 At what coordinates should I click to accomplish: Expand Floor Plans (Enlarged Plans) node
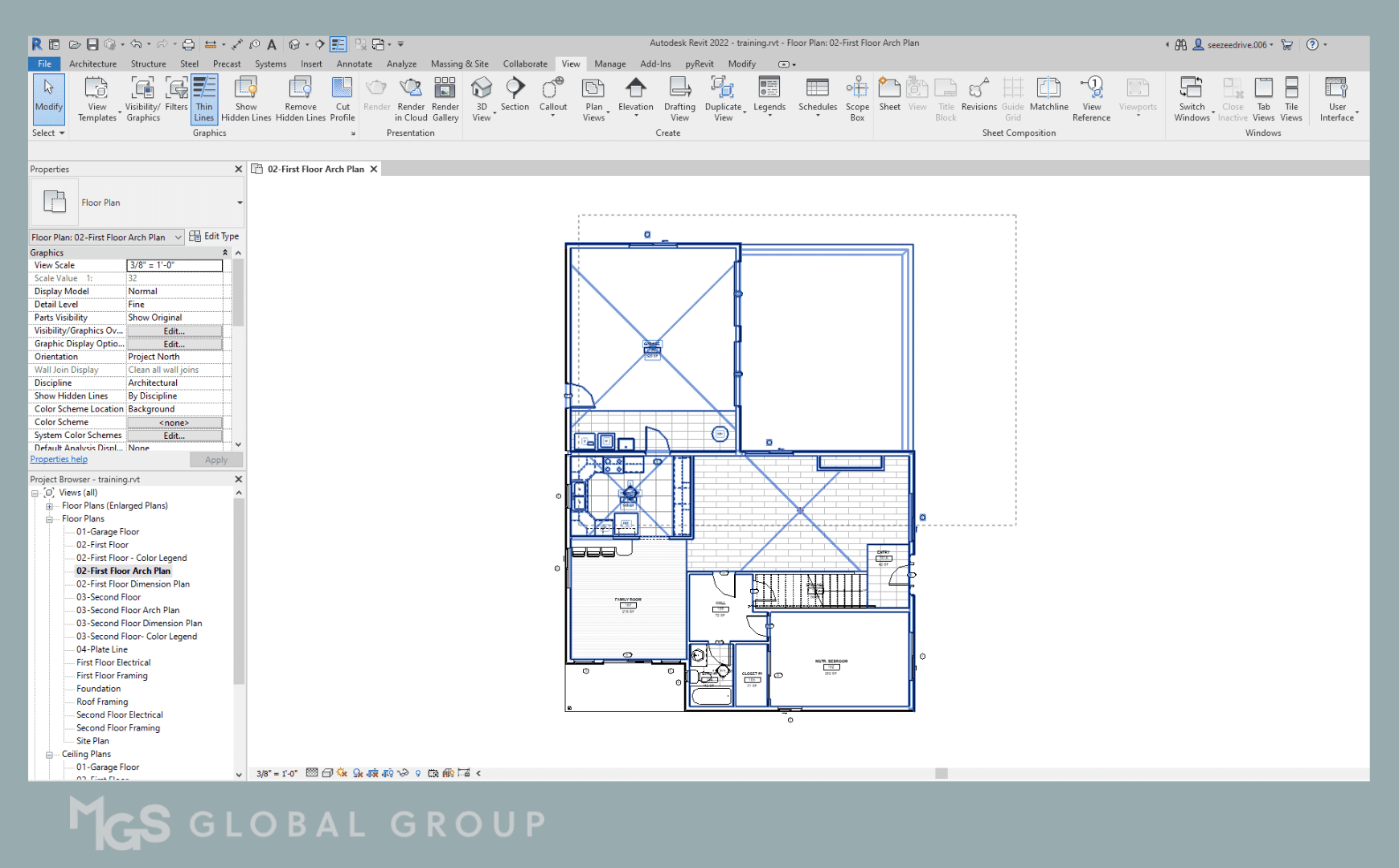point(48,506)
